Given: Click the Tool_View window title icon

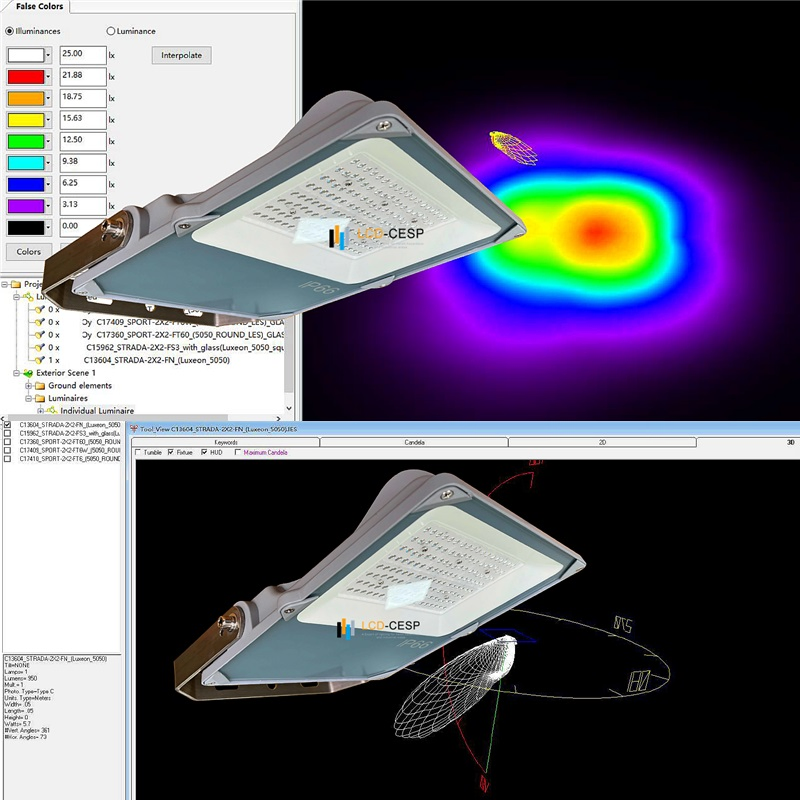Looking at the screenshot, I should coord(134,428).
